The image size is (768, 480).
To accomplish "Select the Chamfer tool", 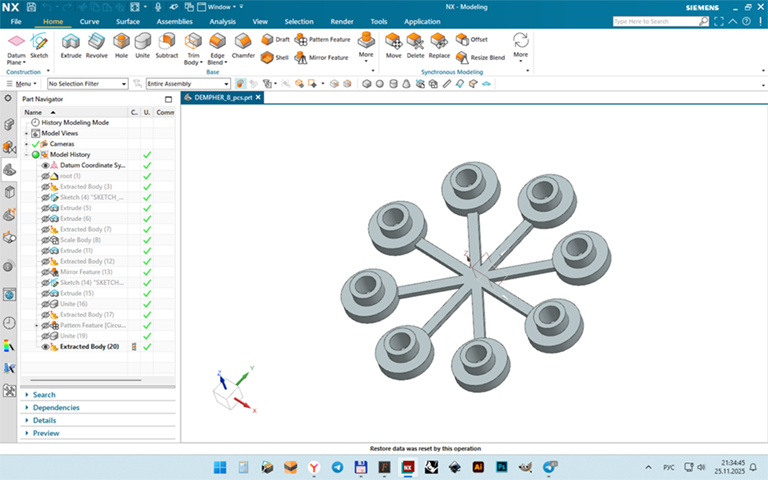I will [243, 46].
